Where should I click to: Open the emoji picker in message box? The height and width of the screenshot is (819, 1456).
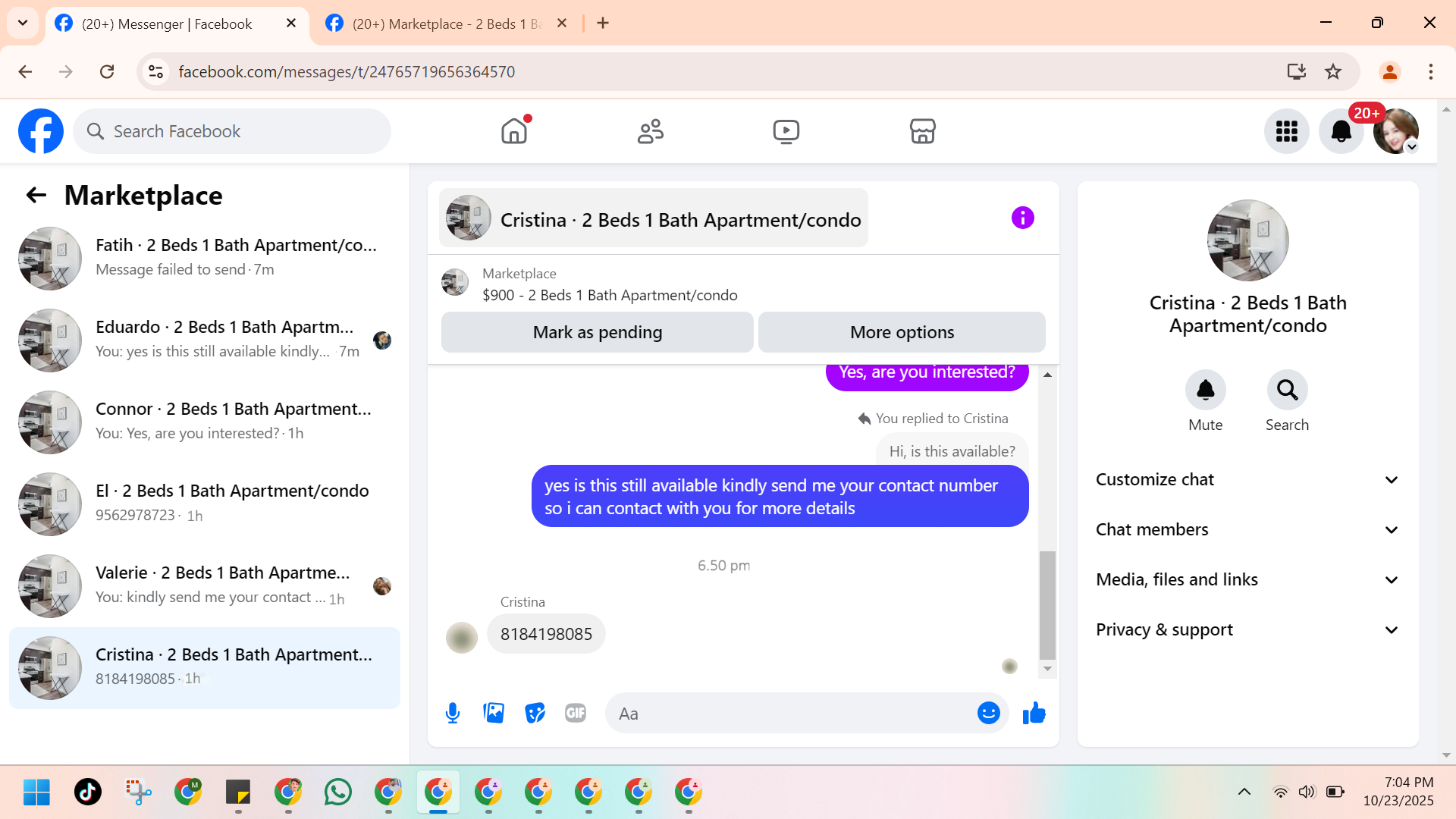click(988, 714)
